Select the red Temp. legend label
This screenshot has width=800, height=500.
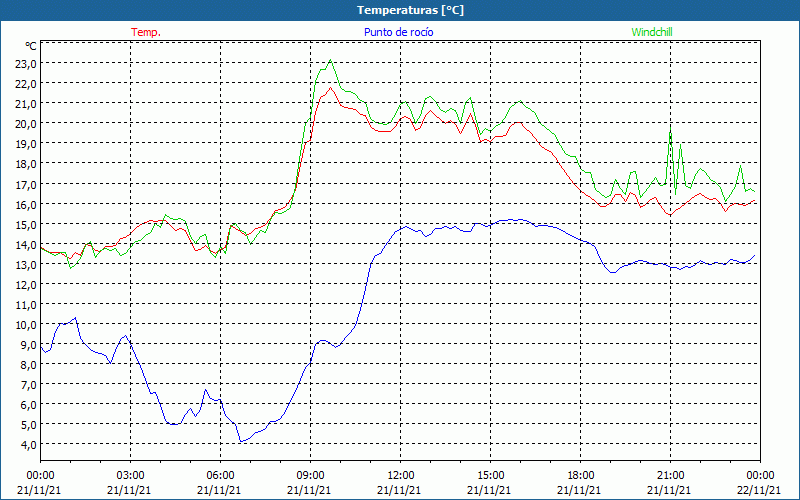[x=146, y=32]
